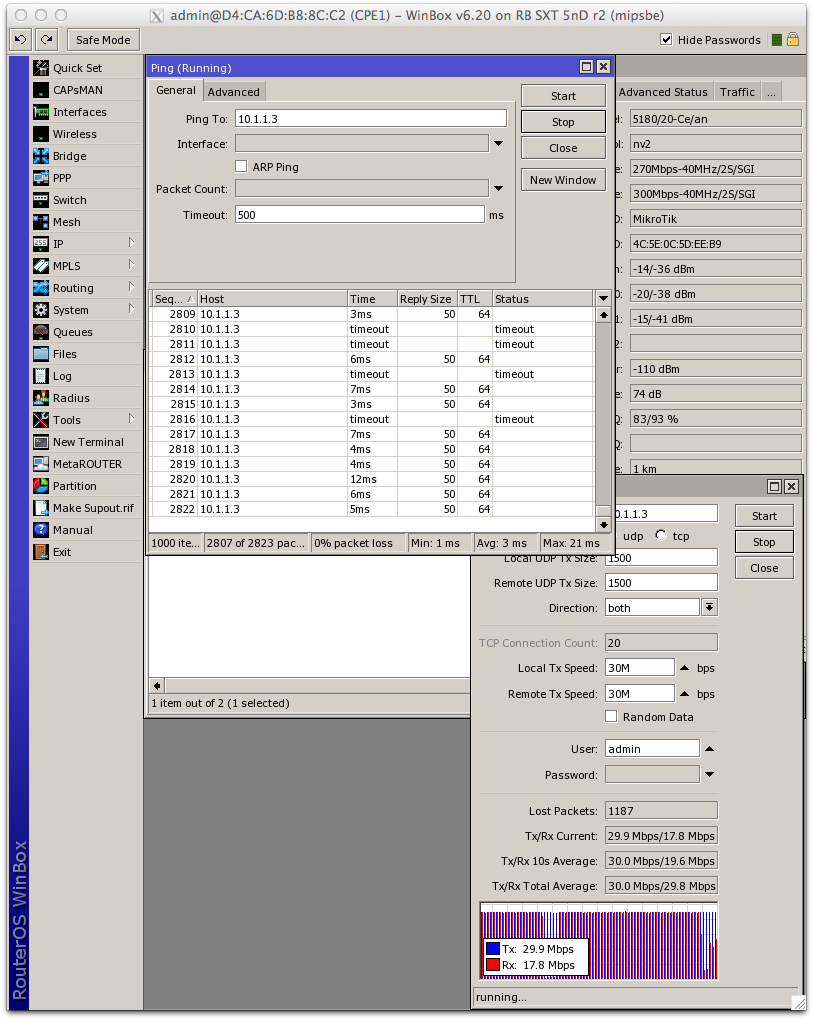Stop the running ping

pos(562,120)
